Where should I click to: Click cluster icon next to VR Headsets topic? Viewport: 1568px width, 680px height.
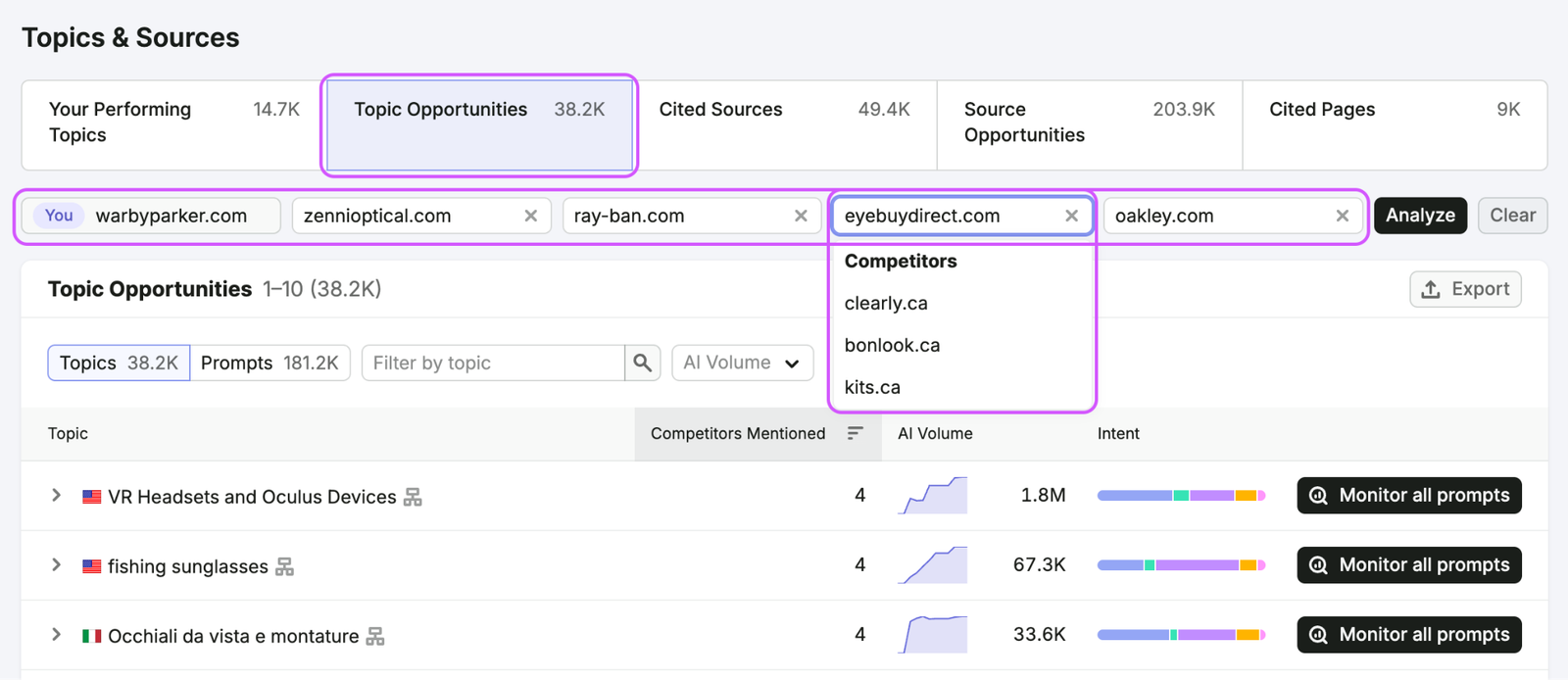[413, 497]
